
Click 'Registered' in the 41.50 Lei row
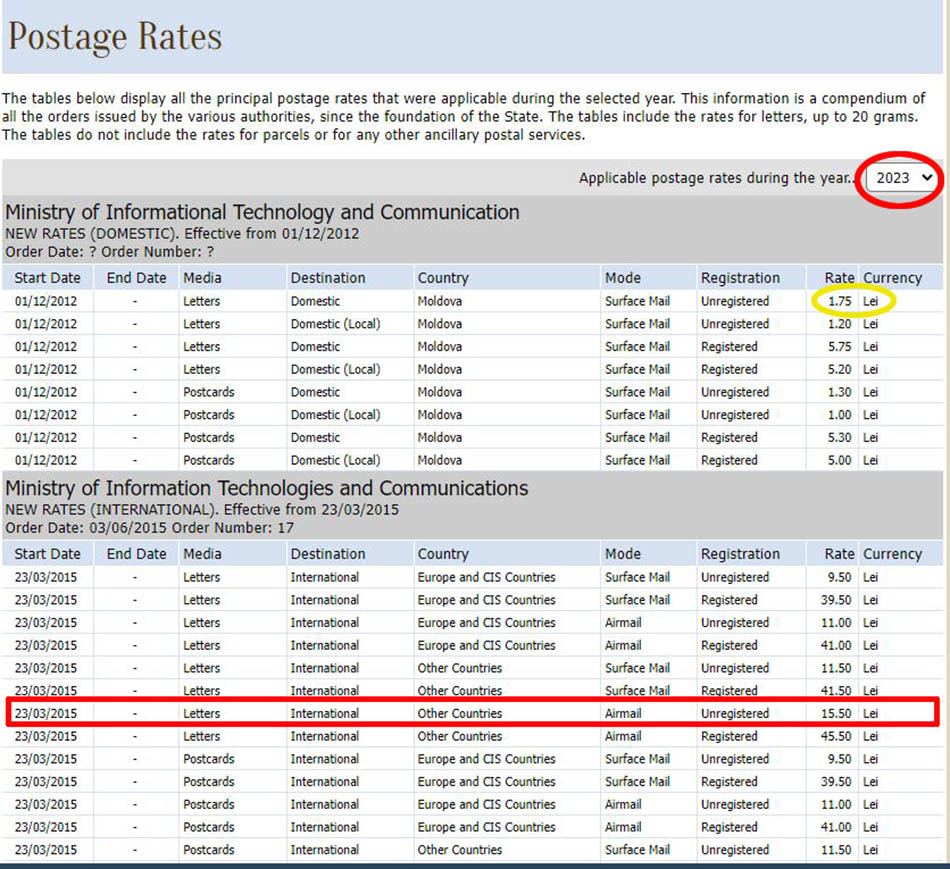coord(729,691)
